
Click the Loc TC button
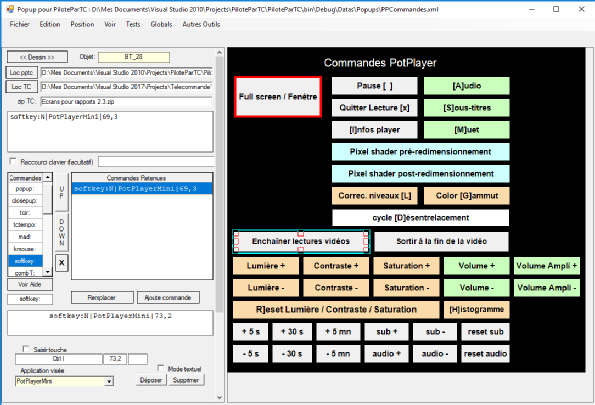[22, 87]
